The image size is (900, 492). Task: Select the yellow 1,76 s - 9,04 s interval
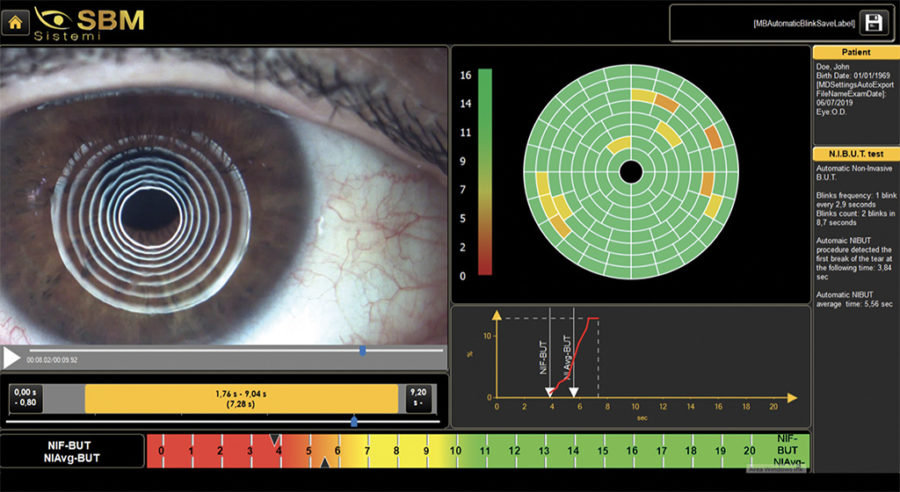(241, 399)
